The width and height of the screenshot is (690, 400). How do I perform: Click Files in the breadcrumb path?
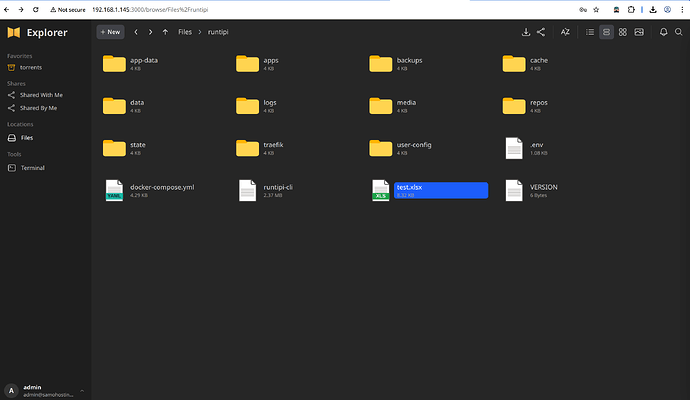184,32
